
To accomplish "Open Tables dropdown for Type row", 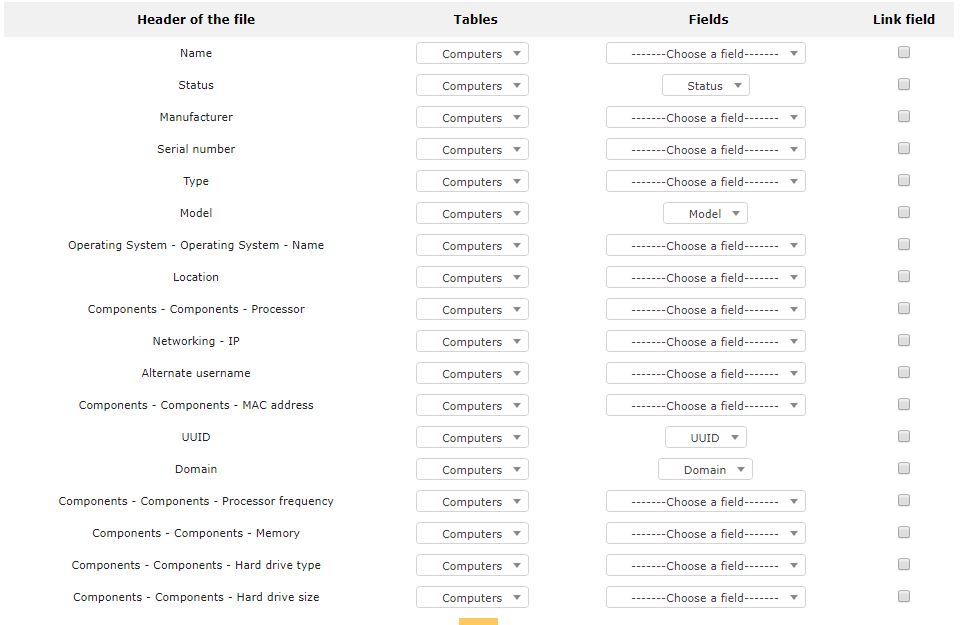I will 472,182.
